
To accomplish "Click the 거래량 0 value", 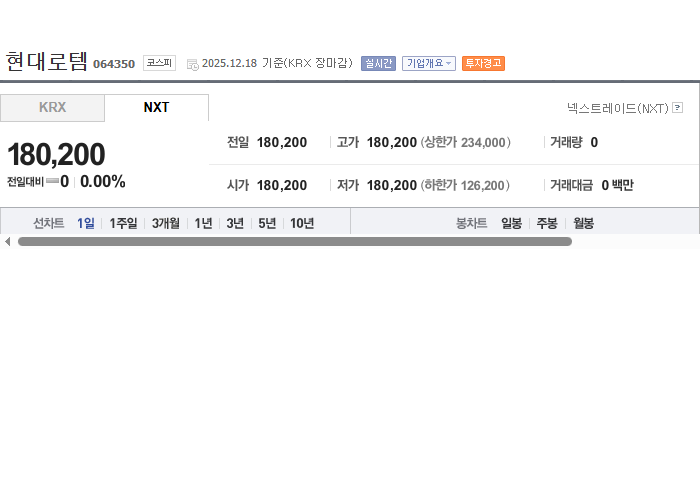I will coord(594,142).
